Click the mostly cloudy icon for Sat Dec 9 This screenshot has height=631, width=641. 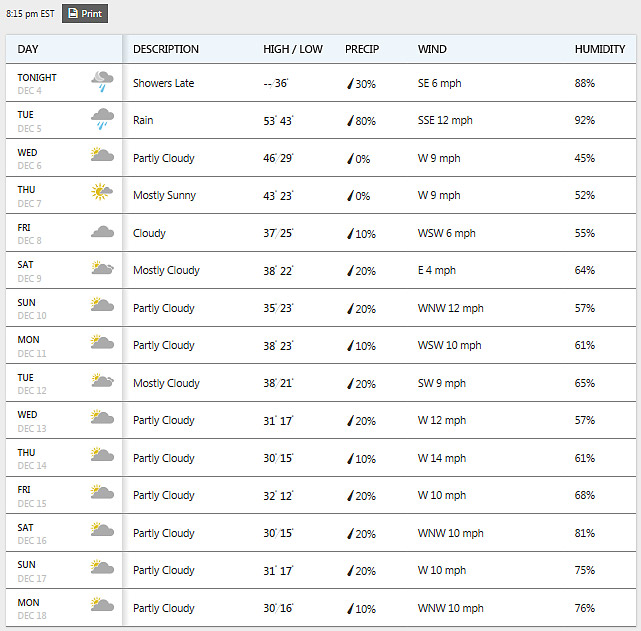click(103, 267)
